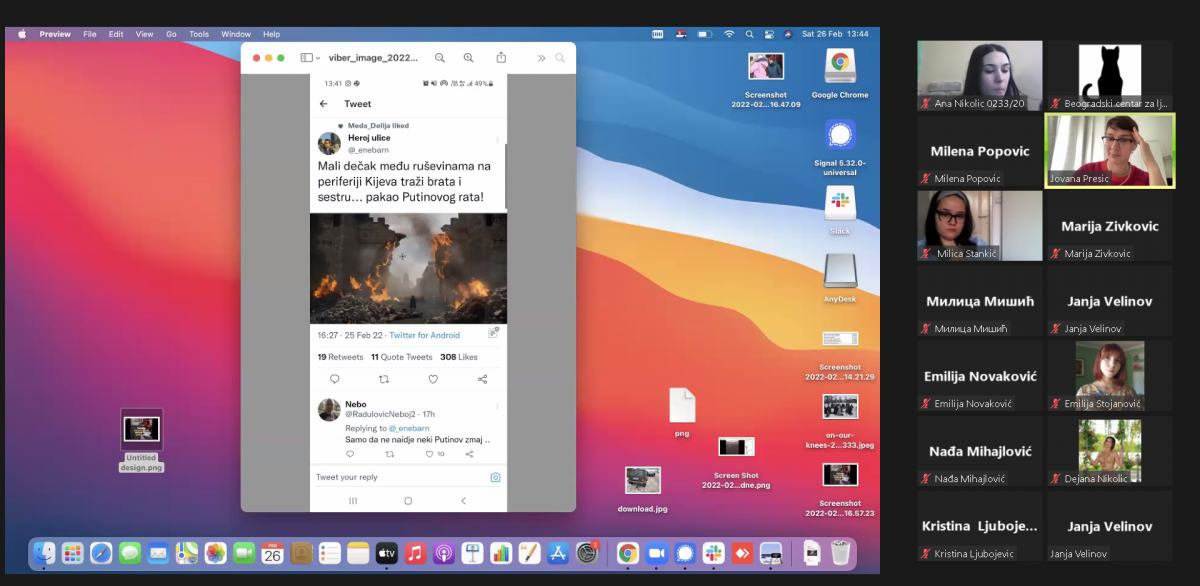Open Photos from the Dock
Screen dimensions: 1200x586
click(216, 553)
